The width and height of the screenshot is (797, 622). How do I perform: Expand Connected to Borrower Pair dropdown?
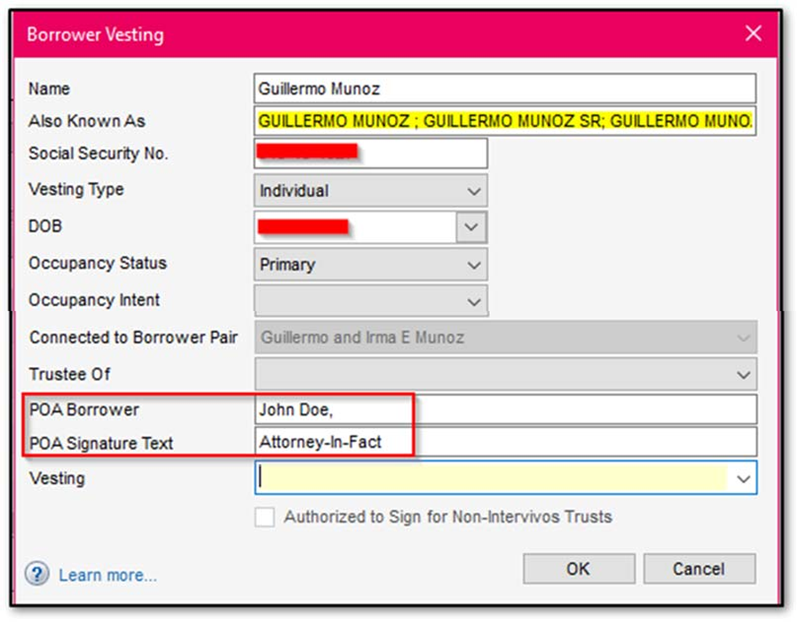pyautogui.click(x=743, y=338)
